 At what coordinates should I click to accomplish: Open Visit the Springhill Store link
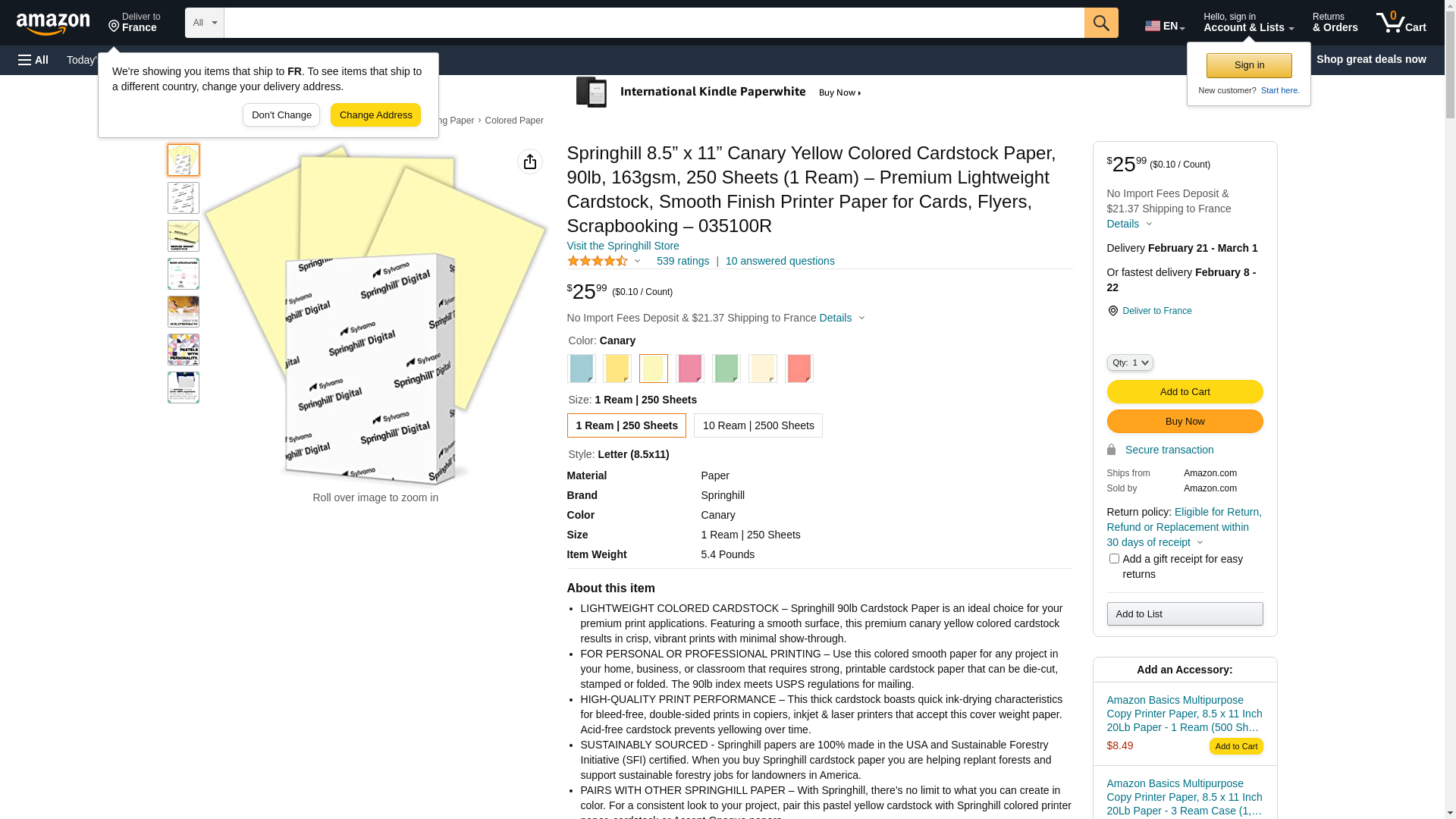click(x=623, y=246)
